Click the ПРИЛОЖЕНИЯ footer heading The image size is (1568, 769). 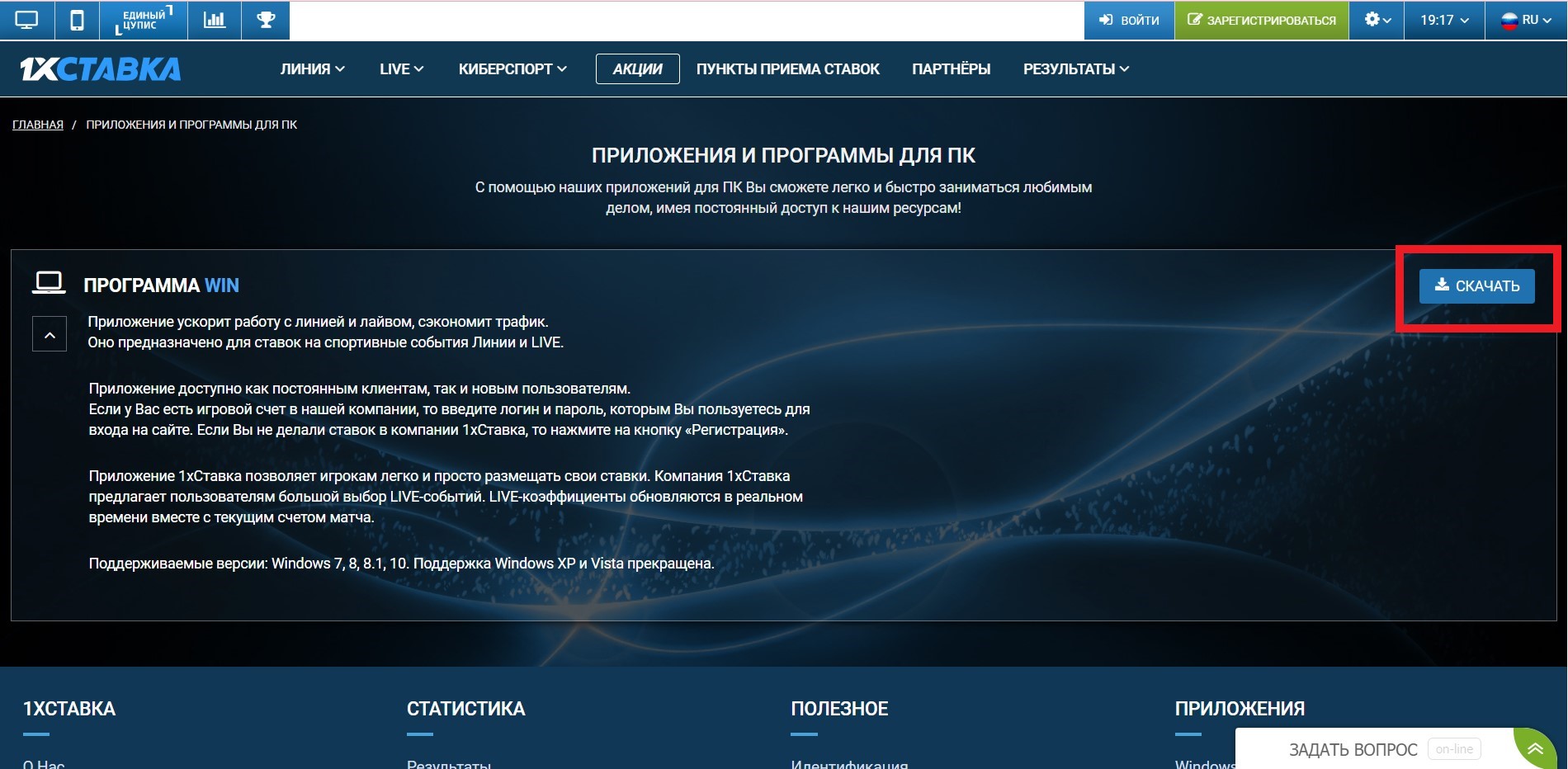pyautogui.click(x=1240, y=709)
